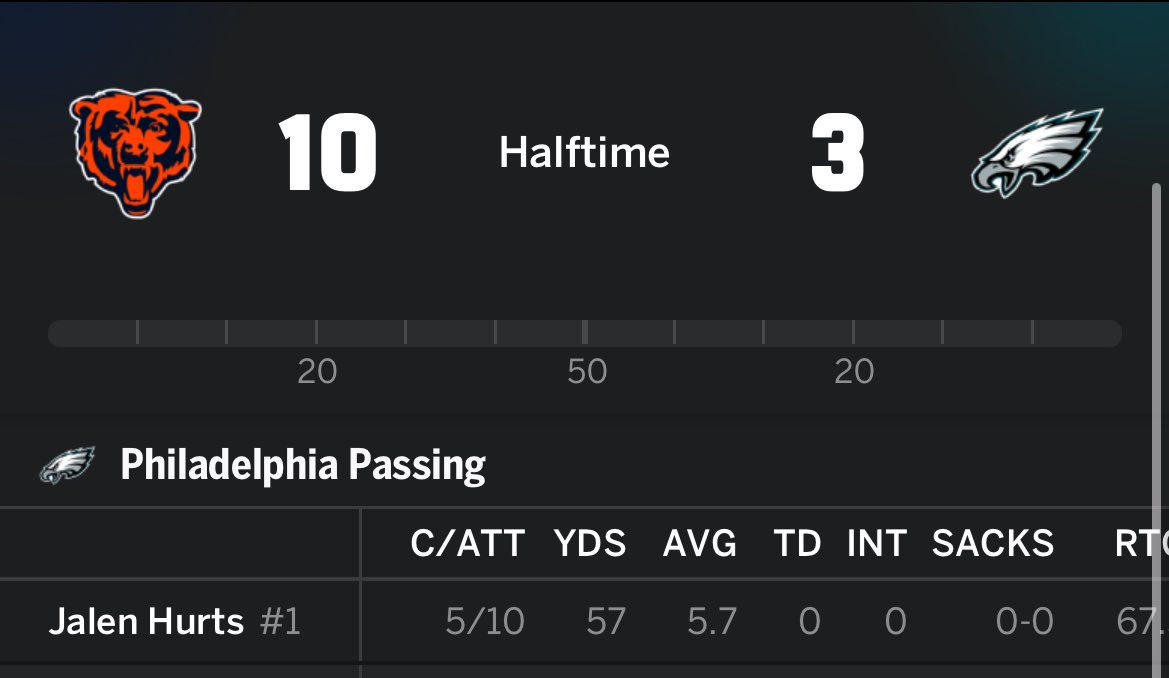The image size is (1169, 678).
Task: Sort by the AVG column header
Action: coord(699,544)
